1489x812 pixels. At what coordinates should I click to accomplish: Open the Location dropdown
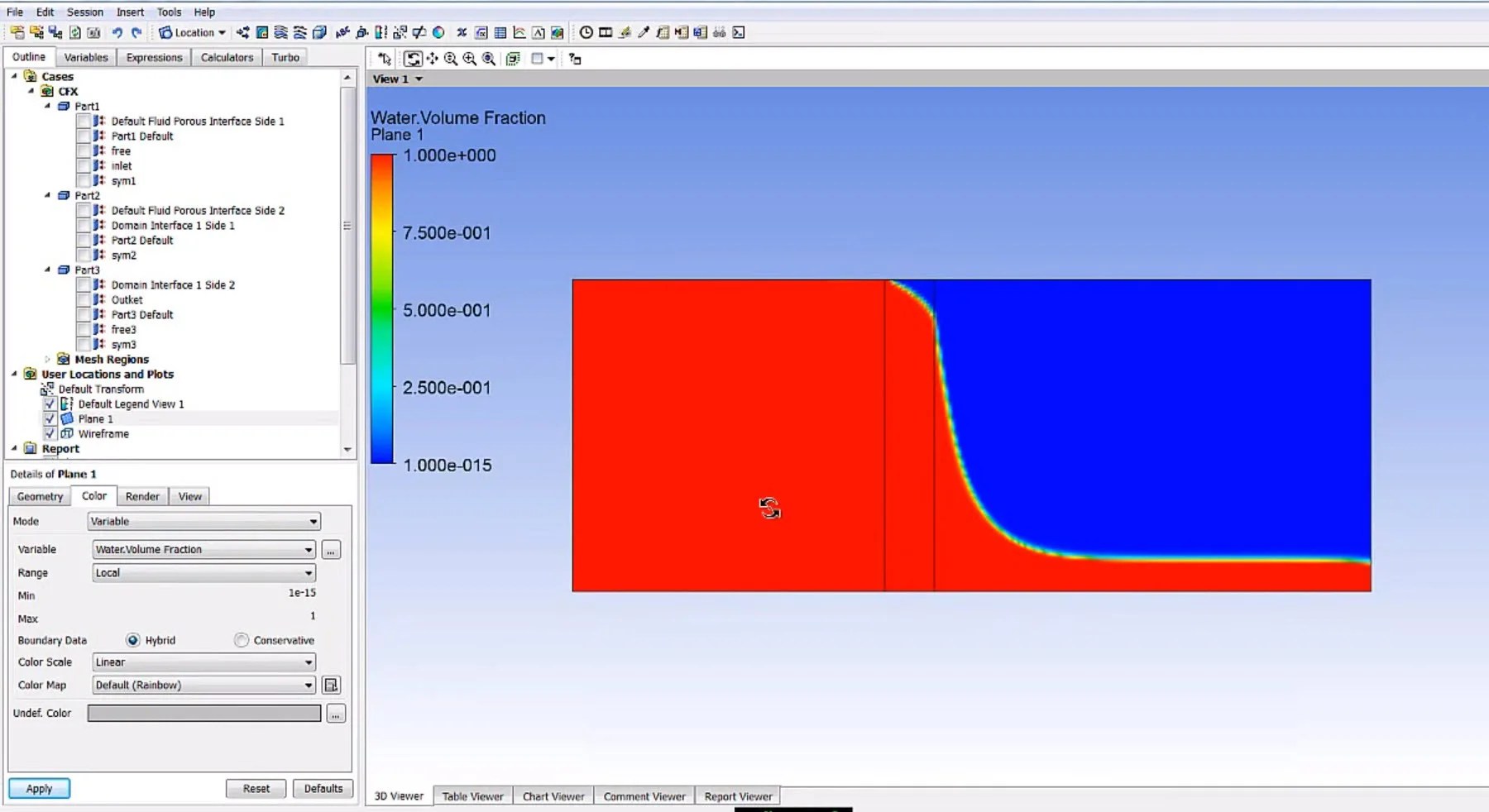[192, 33]
